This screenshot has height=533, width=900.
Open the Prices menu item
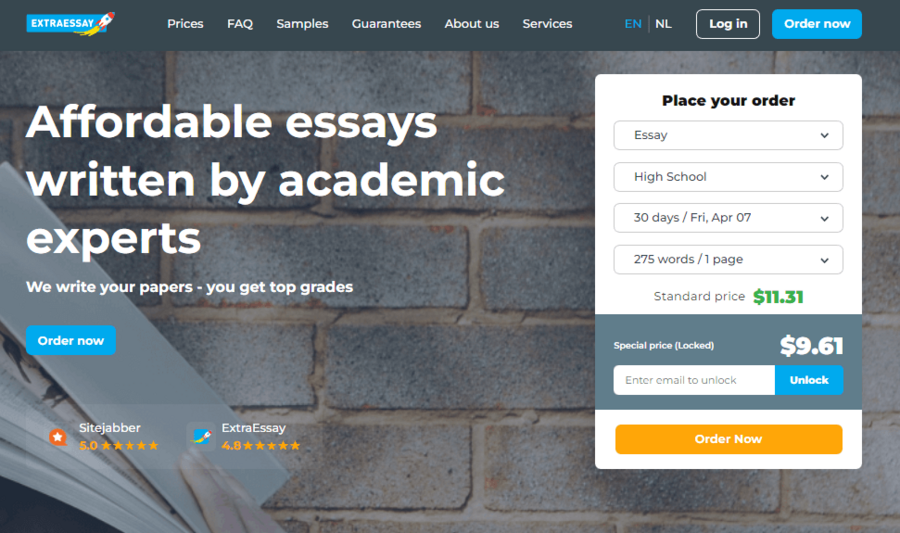[x=185, y=24]
